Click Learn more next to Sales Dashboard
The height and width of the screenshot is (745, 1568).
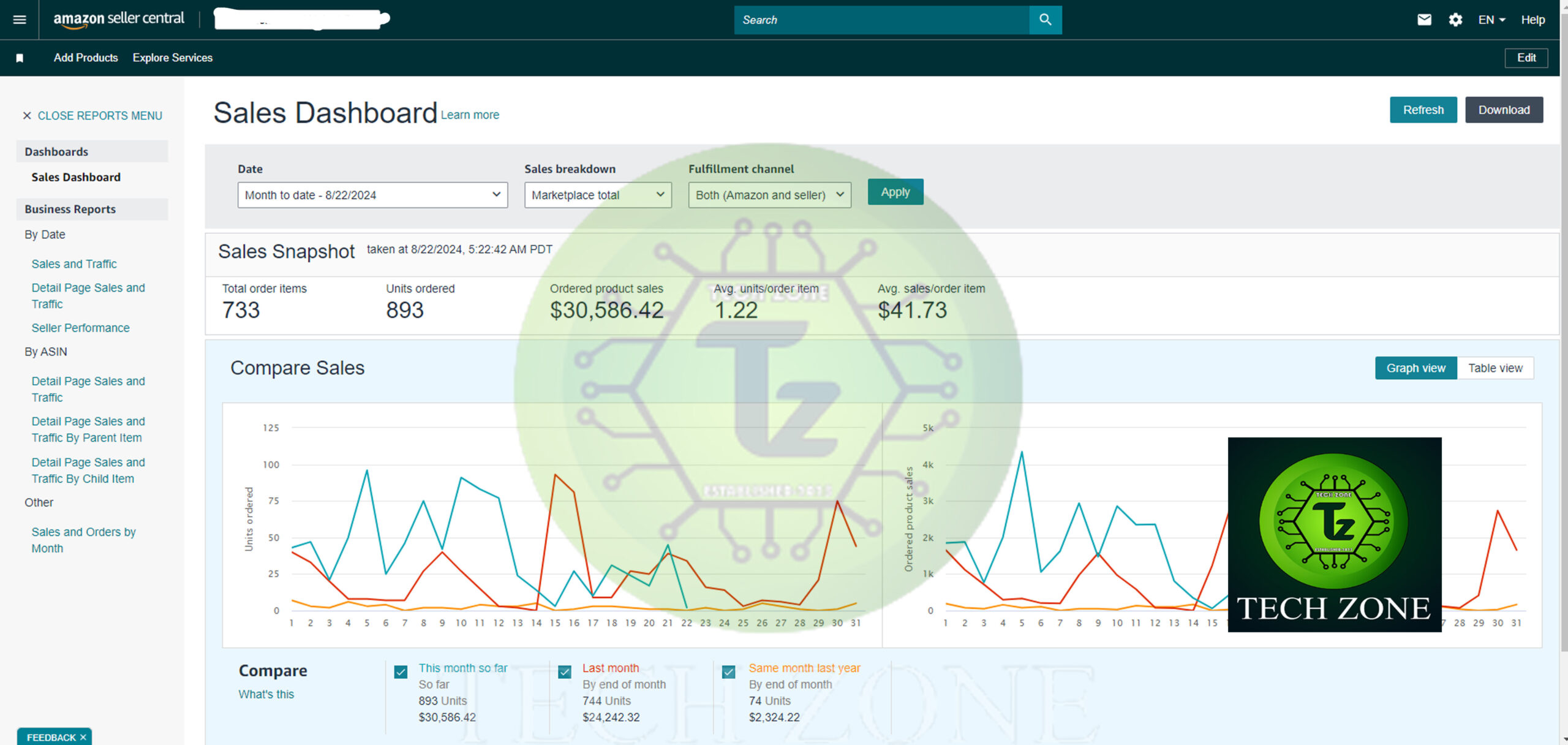pyautogui.click(x=470, y=115)
